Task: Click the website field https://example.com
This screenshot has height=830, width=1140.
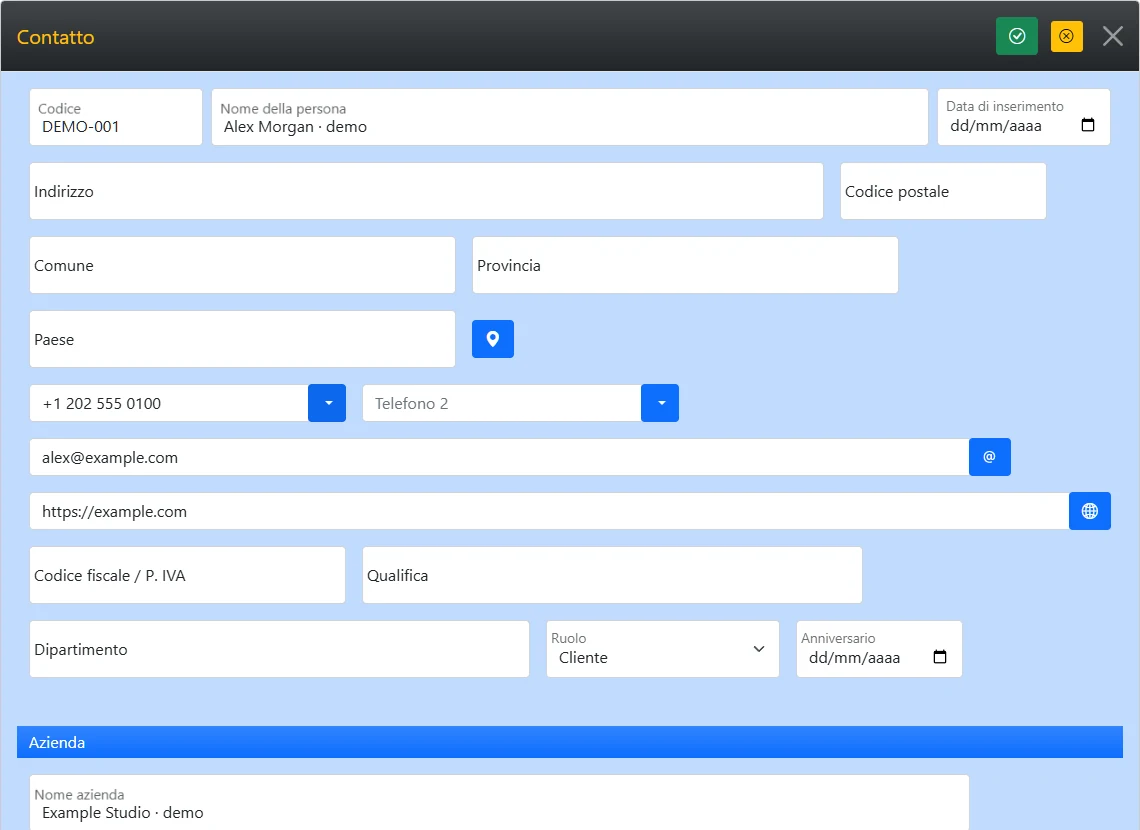Action: tap(549, 511)
